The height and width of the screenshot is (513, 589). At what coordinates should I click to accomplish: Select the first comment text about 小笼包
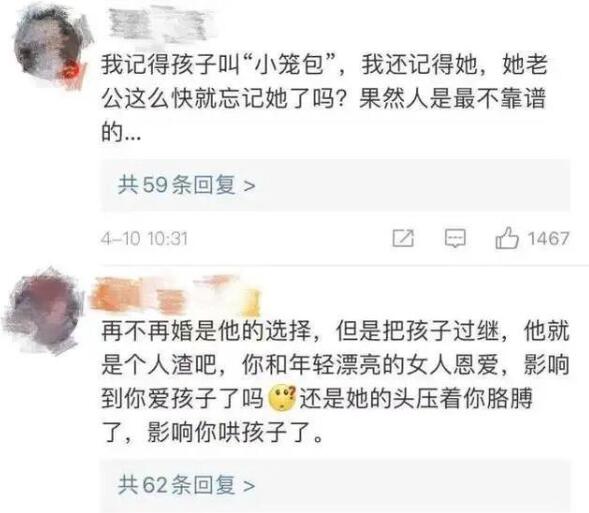pos(324,98)
